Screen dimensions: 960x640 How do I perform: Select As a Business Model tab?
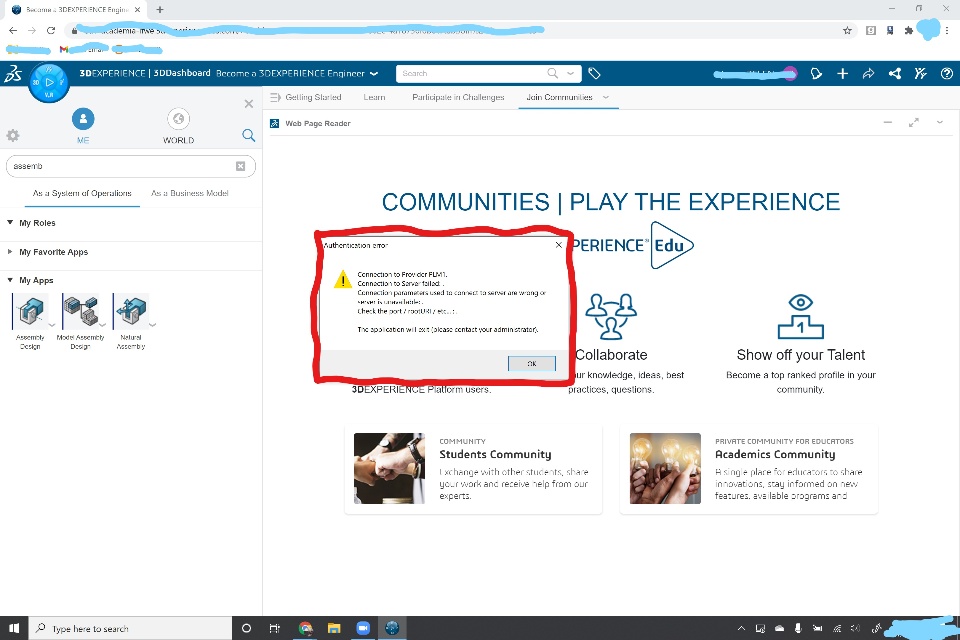coord(190,193)
